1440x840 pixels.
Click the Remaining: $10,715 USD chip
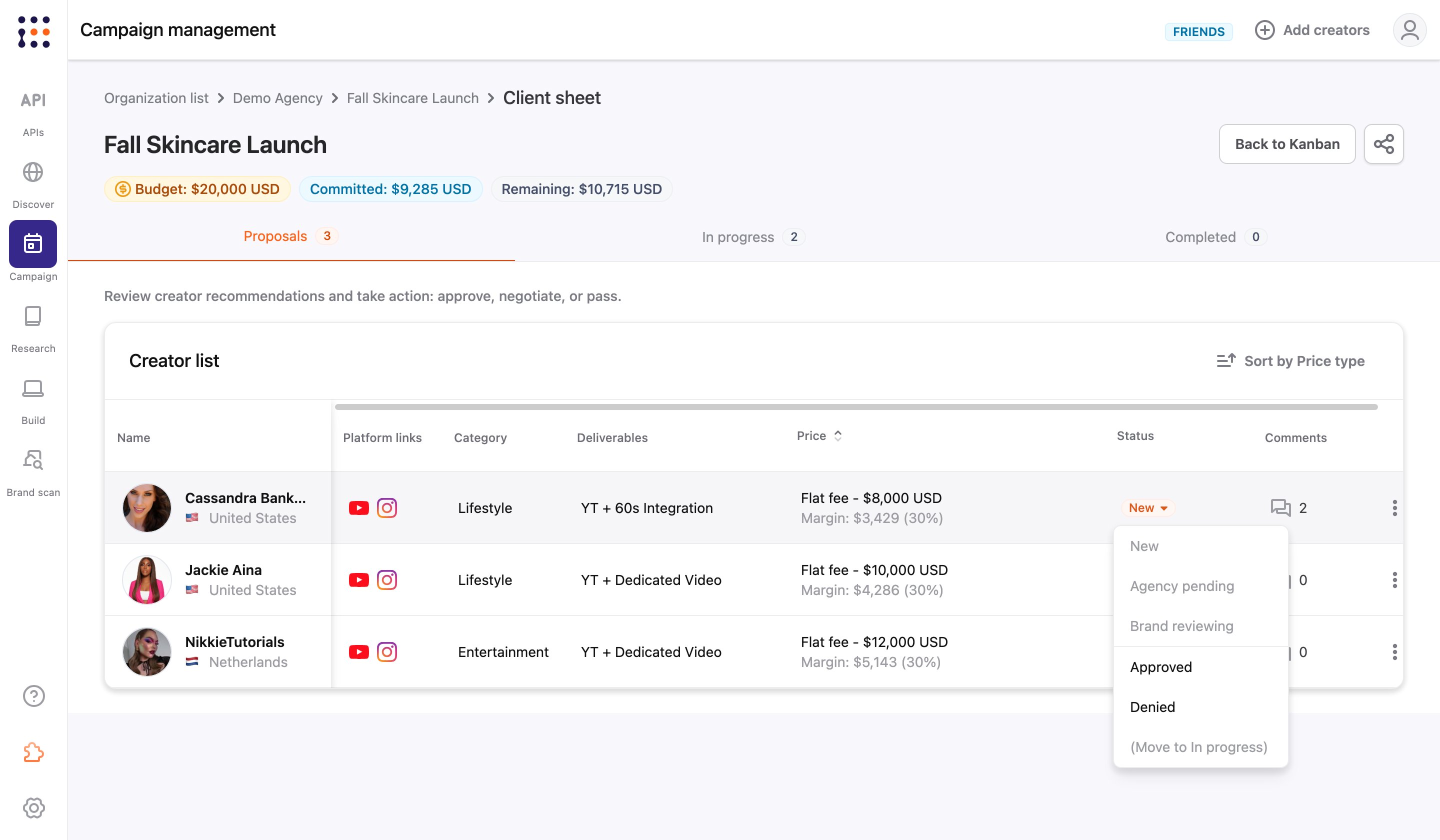click(x=581, y=189)
